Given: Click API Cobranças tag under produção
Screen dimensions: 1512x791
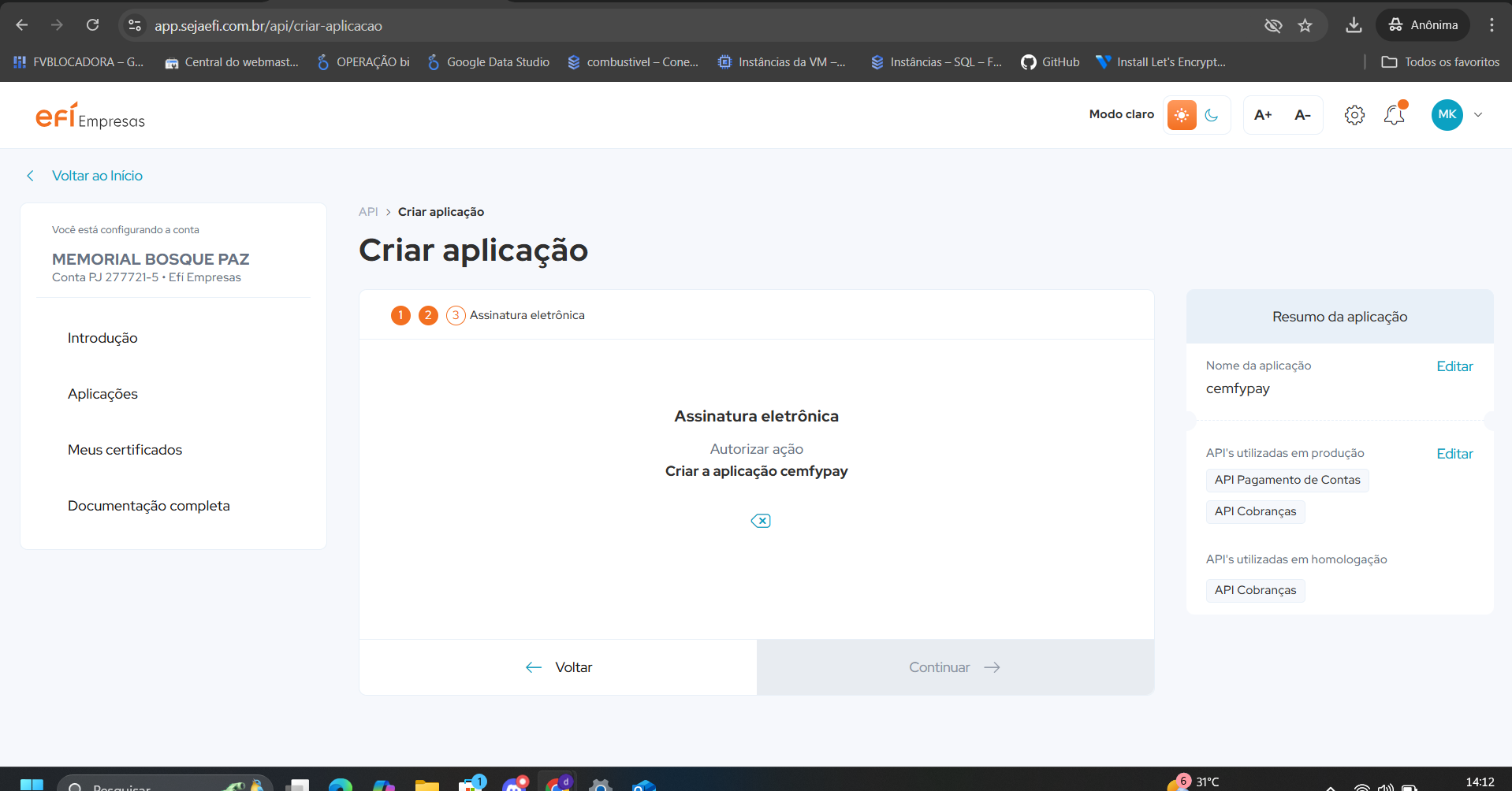Looking at the screenshot, I should (1255, 511).
